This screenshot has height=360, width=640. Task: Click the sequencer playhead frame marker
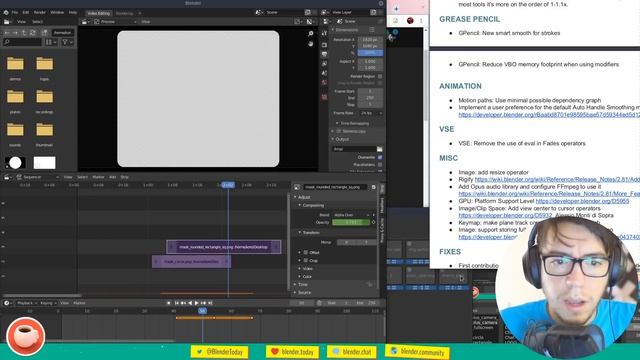[228, 185]
